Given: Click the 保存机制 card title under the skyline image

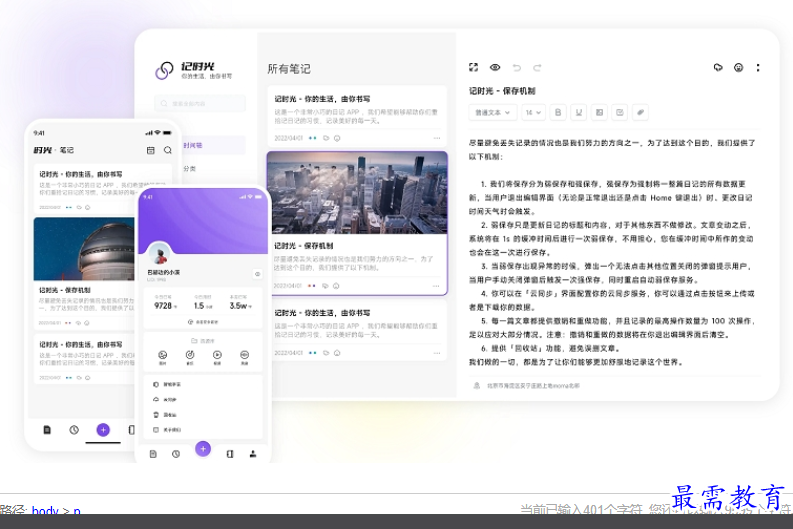Looking at the screenshot, I should (303, 245).
